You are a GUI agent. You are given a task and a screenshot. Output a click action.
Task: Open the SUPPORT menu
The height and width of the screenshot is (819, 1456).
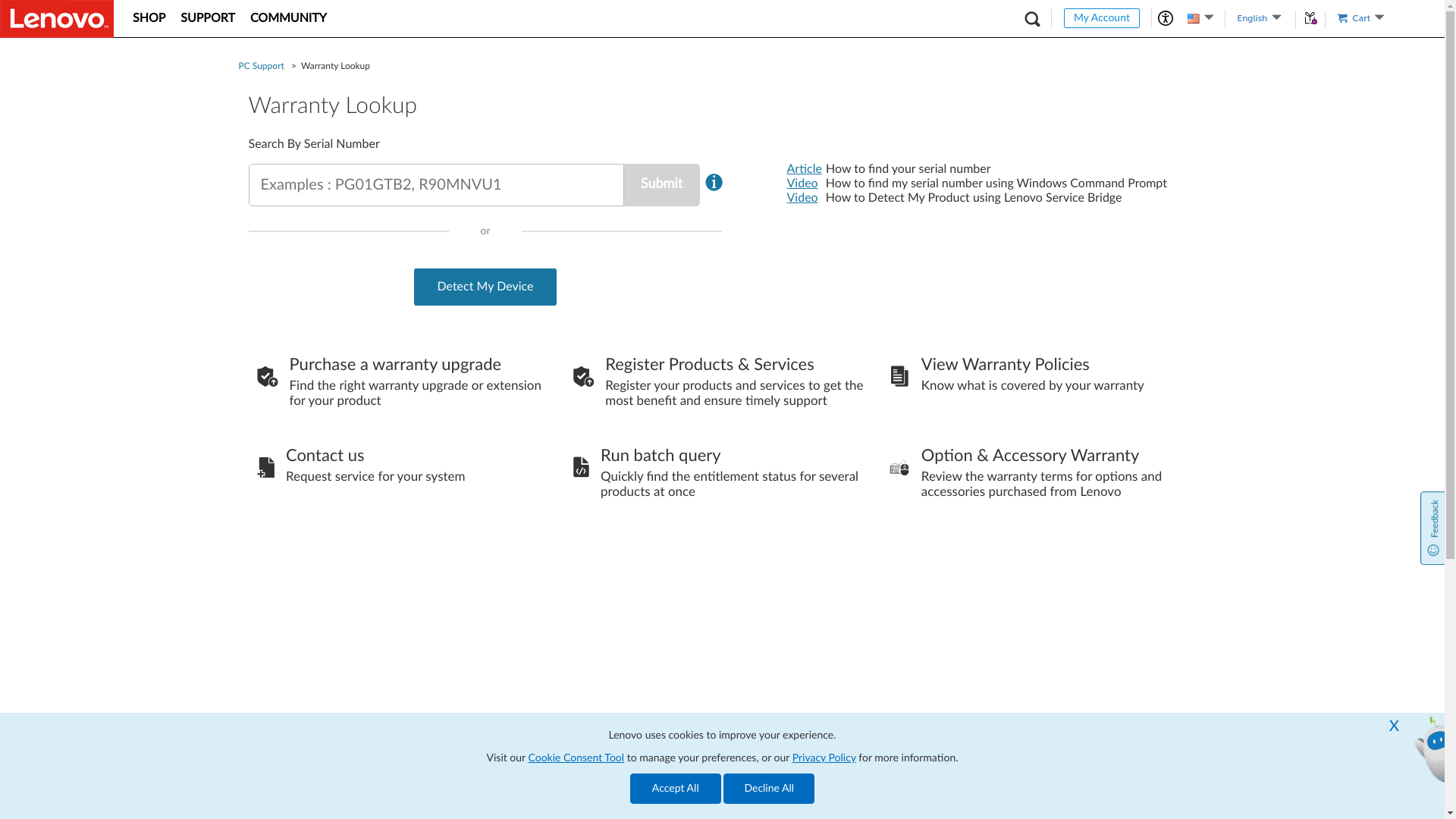point(208,18)
